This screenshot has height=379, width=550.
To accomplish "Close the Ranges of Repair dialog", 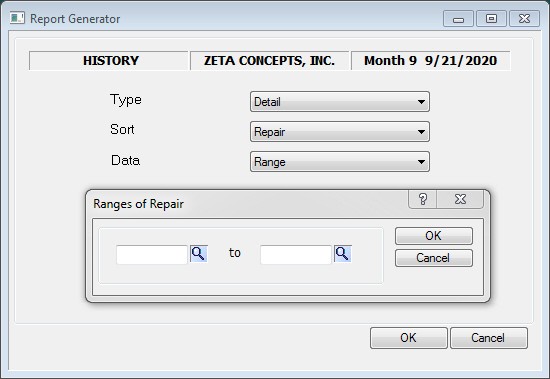I will pyautogui.click(x=460, y=199).
